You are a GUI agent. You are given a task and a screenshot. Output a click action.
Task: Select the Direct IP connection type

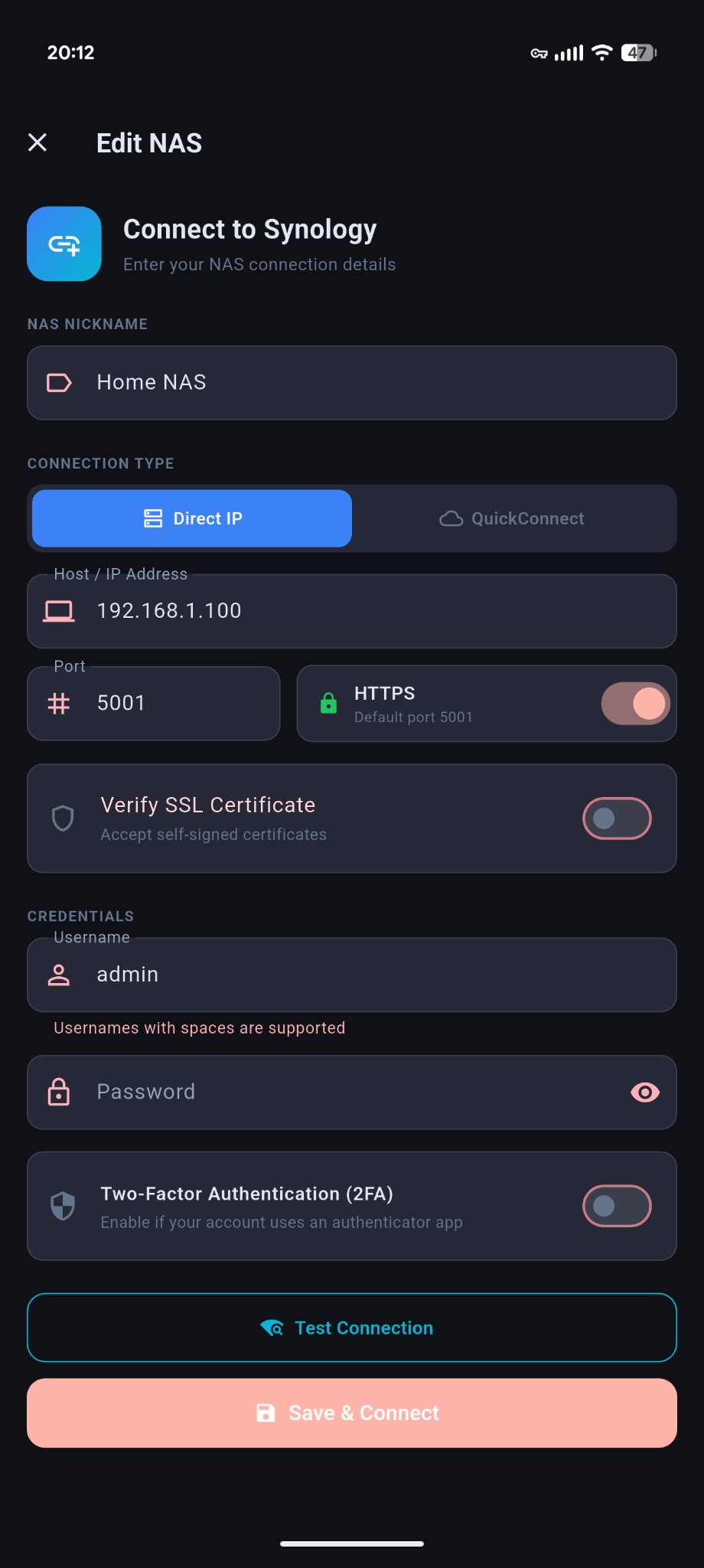click(x=191, y=518)
